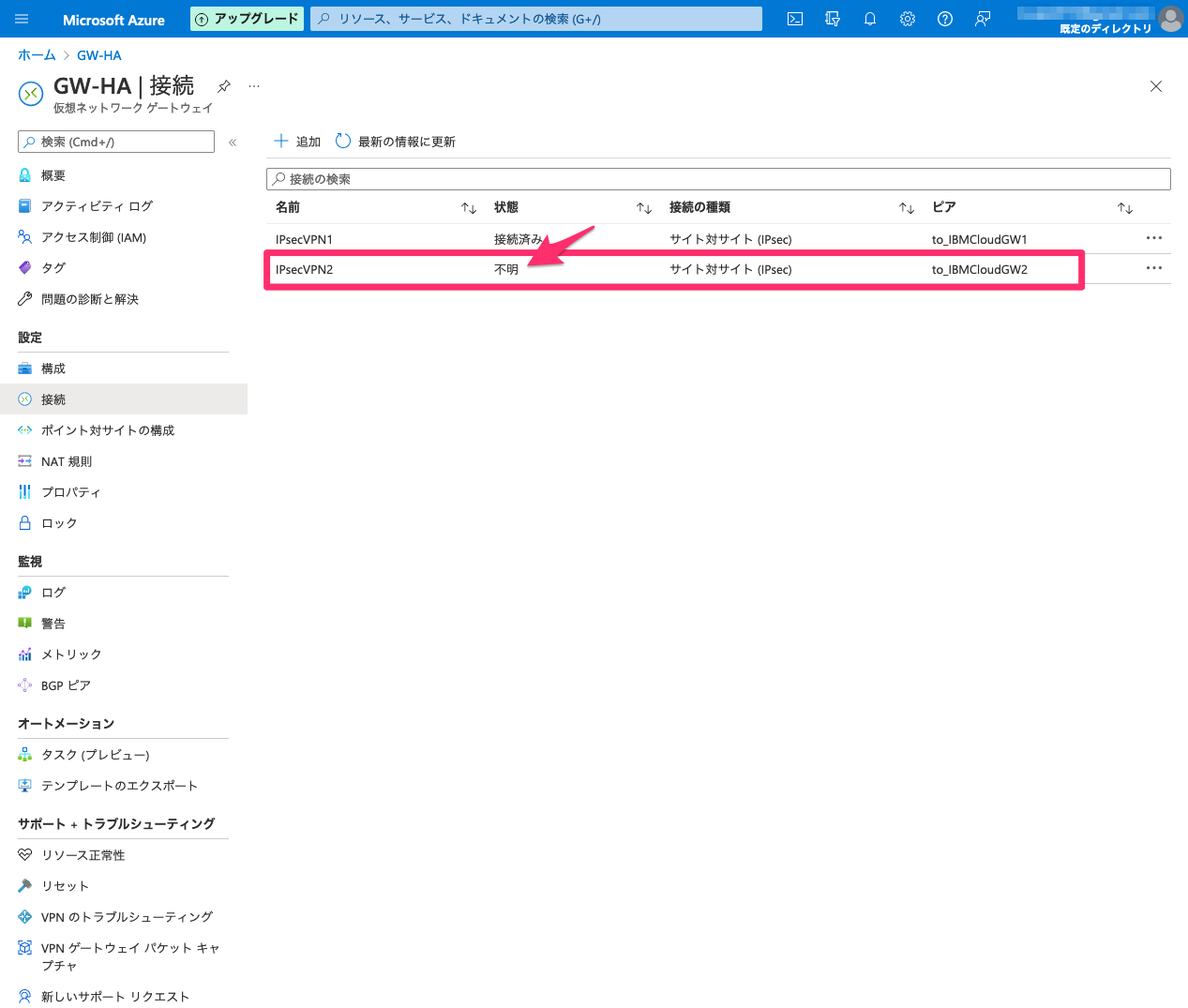Navigate to ホーム via the breadcrumb

pyautogui.click(x=36, y=54)
